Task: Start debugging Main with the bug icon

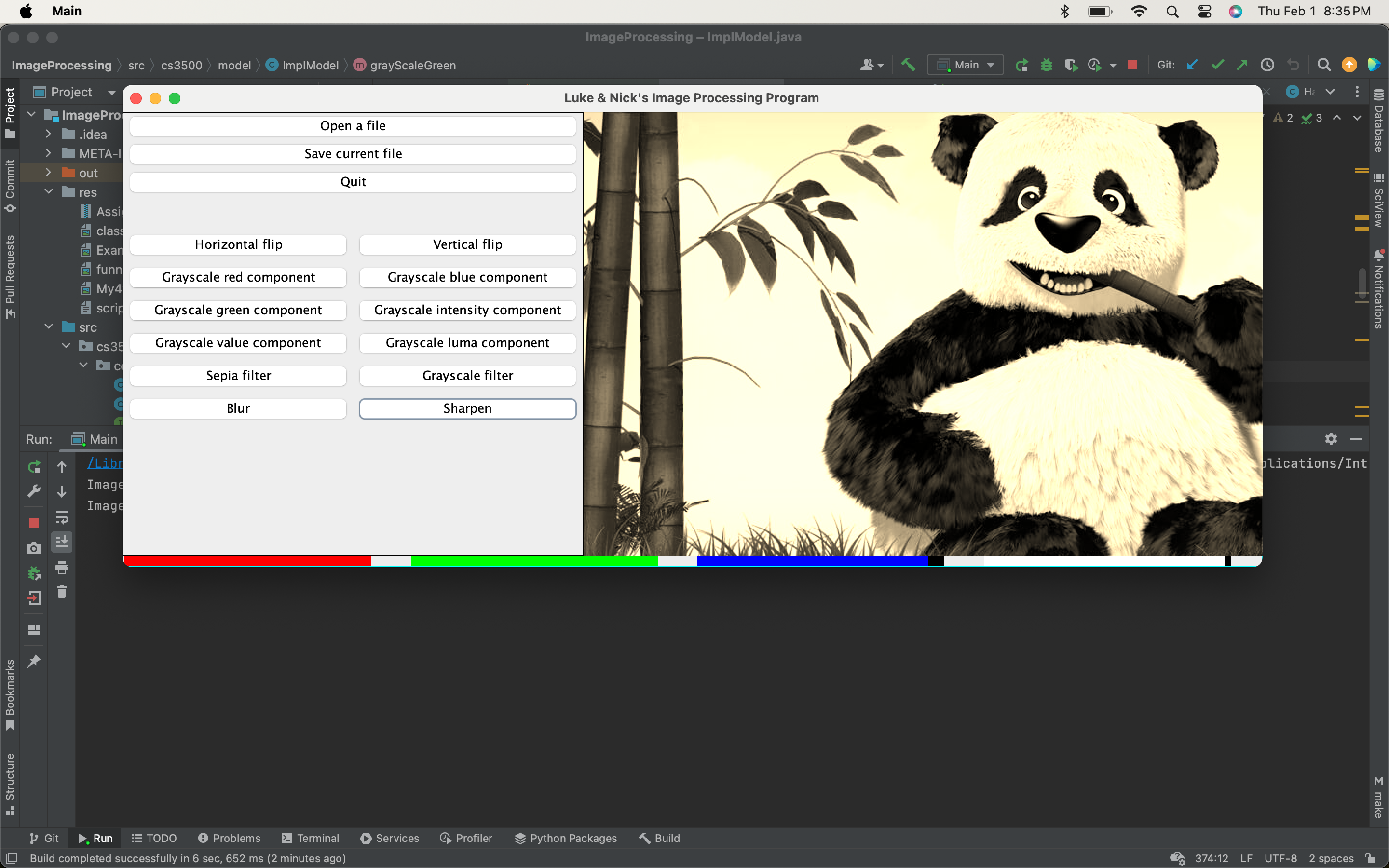Action: (x=1046, y=64)
